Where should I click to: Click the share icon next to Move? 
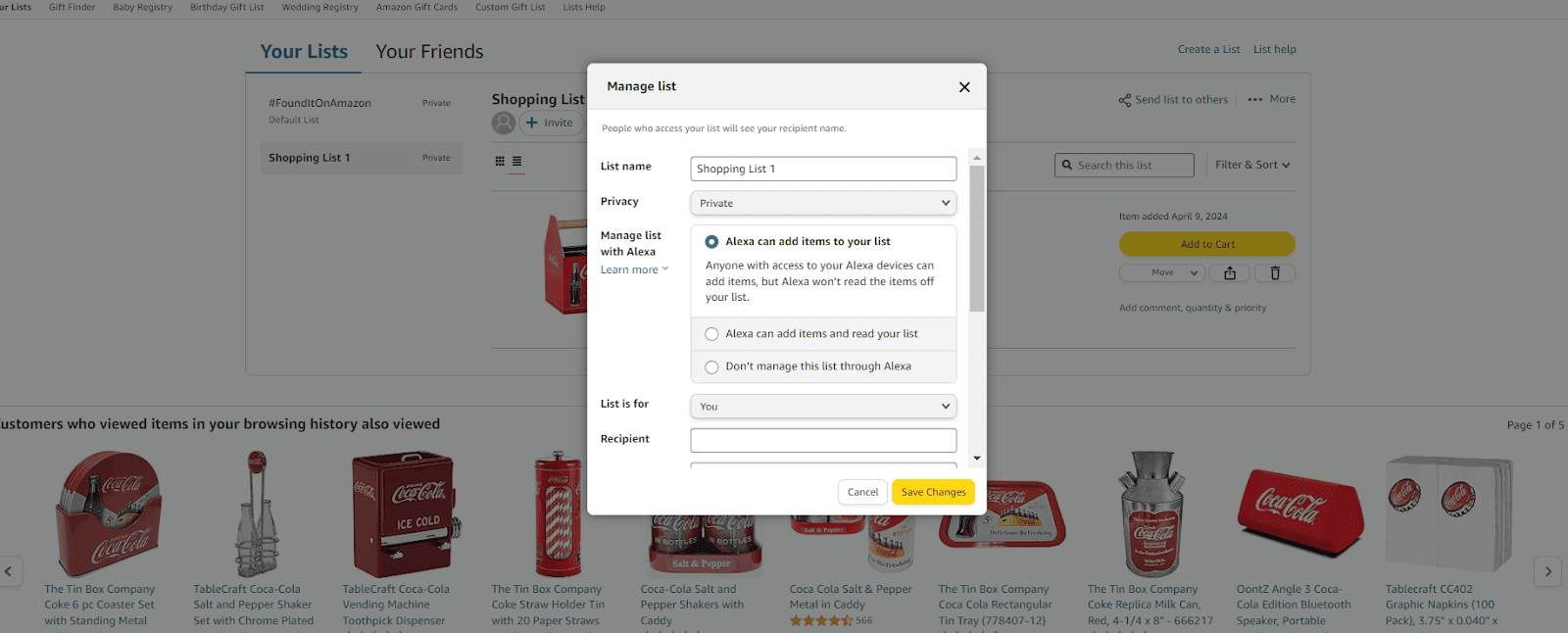[x=1229, y=272]
